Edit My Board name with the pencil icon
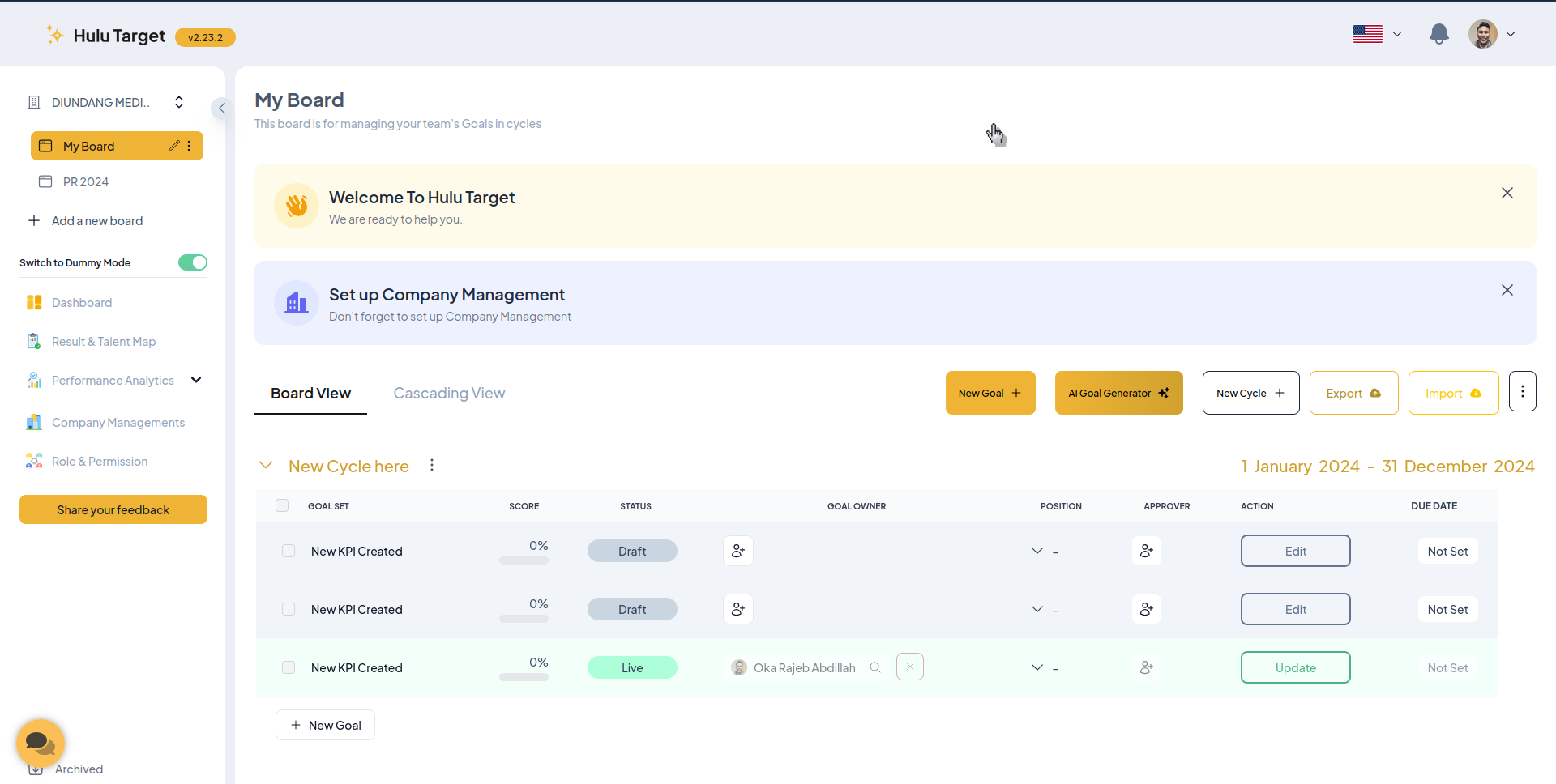 [173, 146]
